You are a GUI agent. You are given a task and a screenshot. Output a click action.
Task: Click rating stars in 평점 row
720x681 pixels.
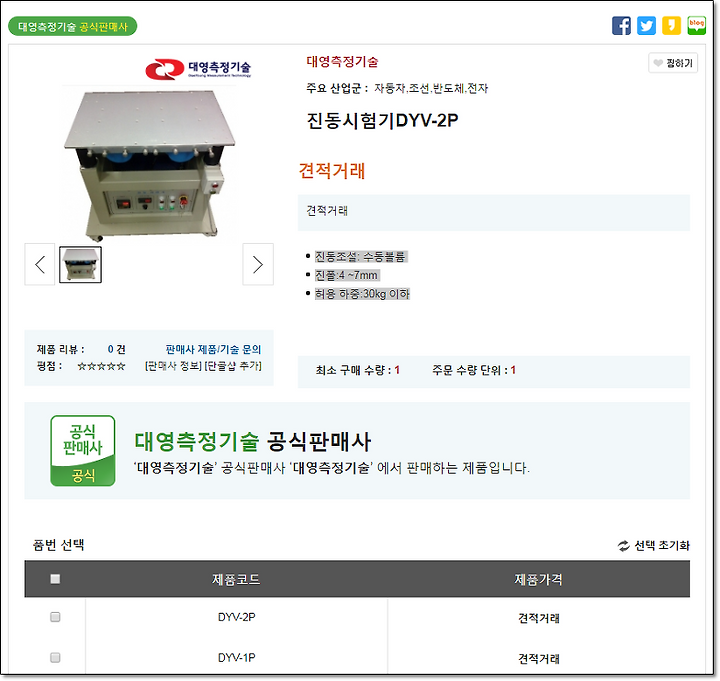101,366
